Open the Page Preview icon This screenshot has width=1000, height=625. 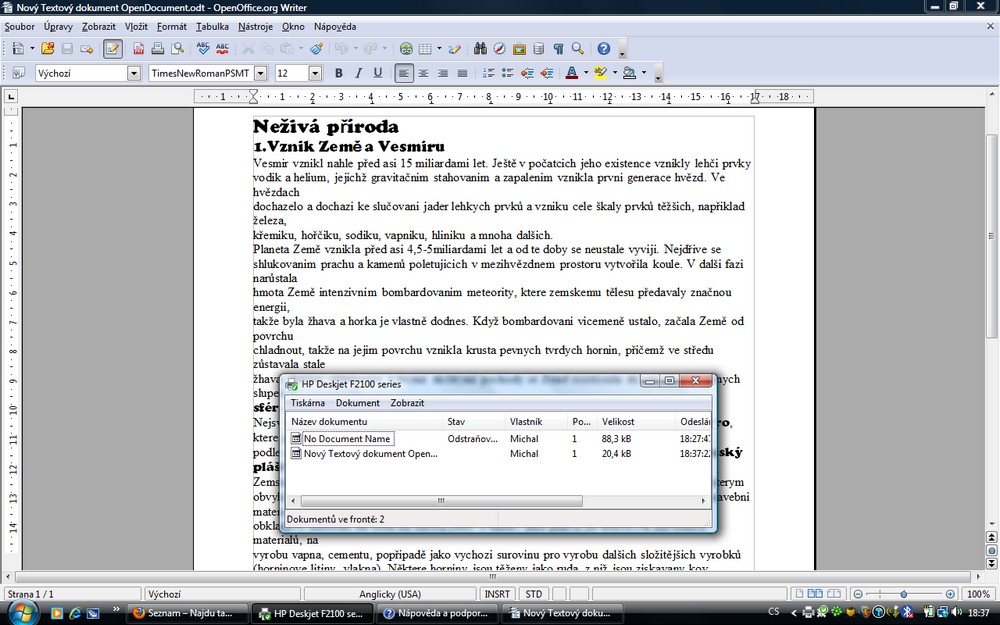coord(177,48)
